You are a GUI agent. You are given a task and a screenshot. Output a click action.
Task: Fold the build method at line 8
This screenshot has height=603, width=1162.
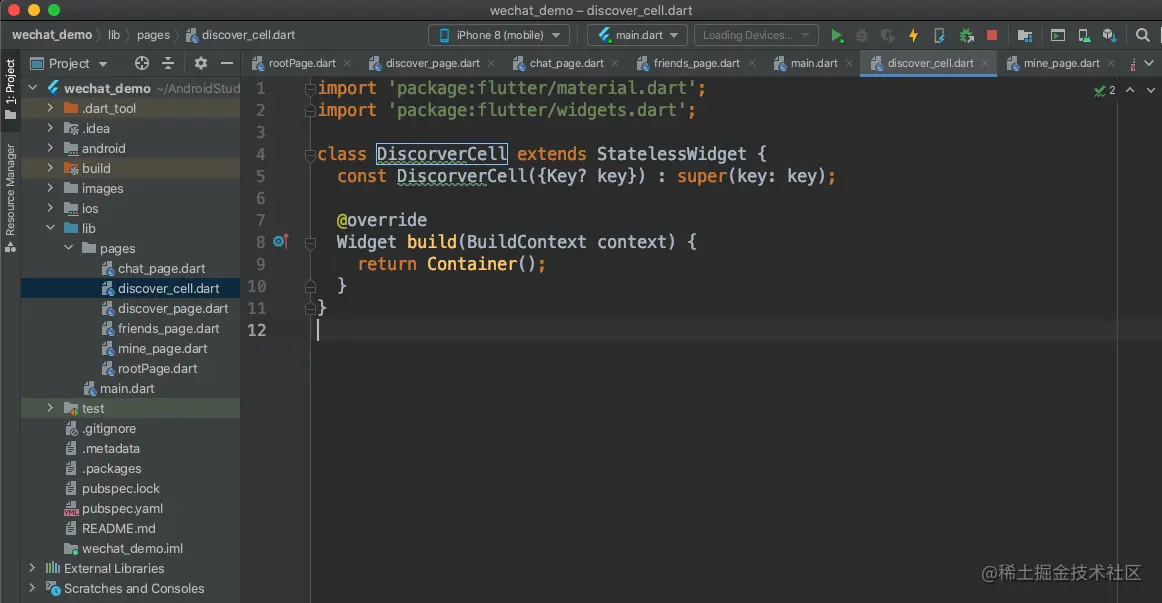pyautogui.click(x=311, y=242)
